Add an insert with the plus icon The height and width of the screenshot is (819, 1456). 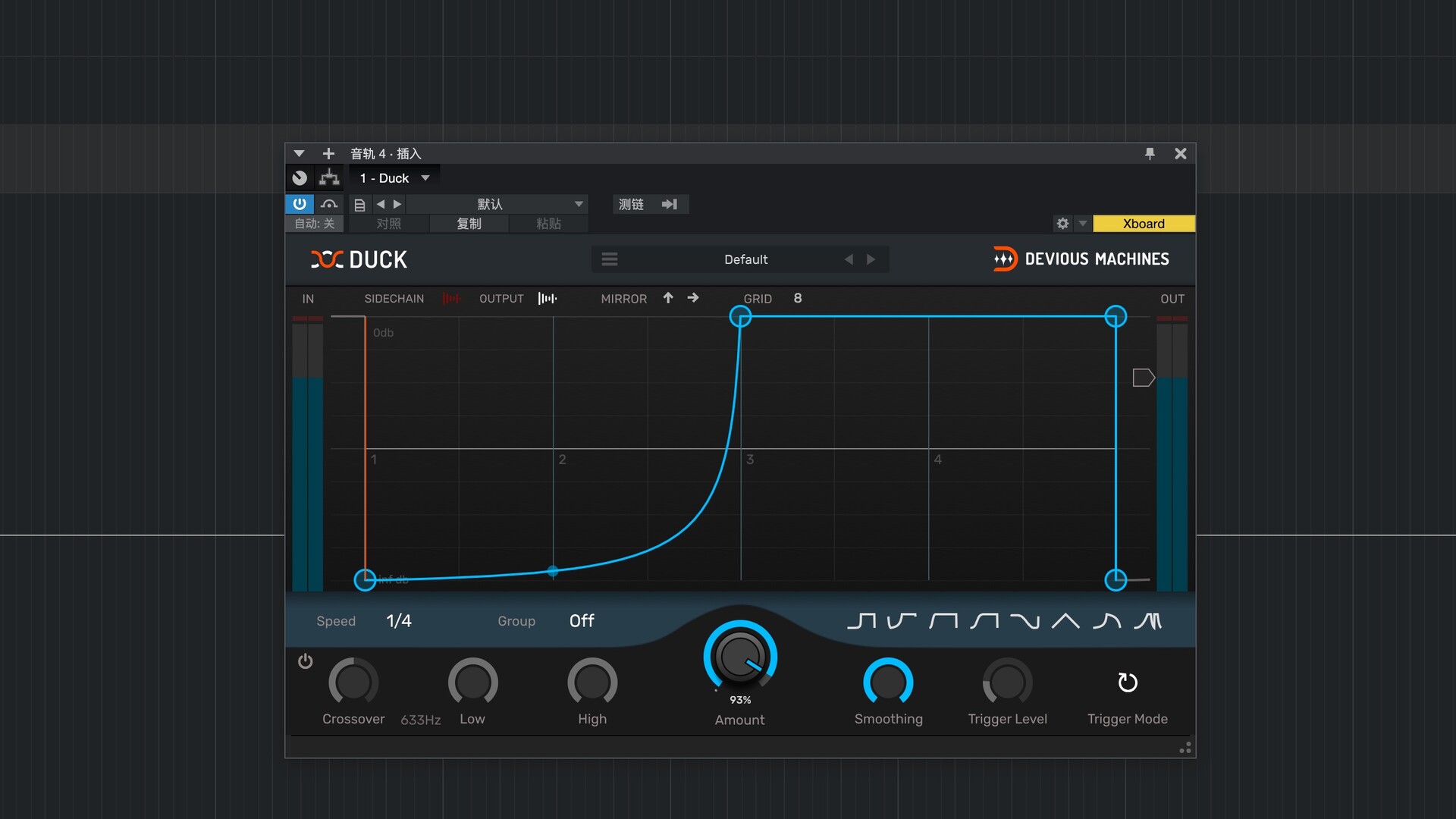(328, 153)
